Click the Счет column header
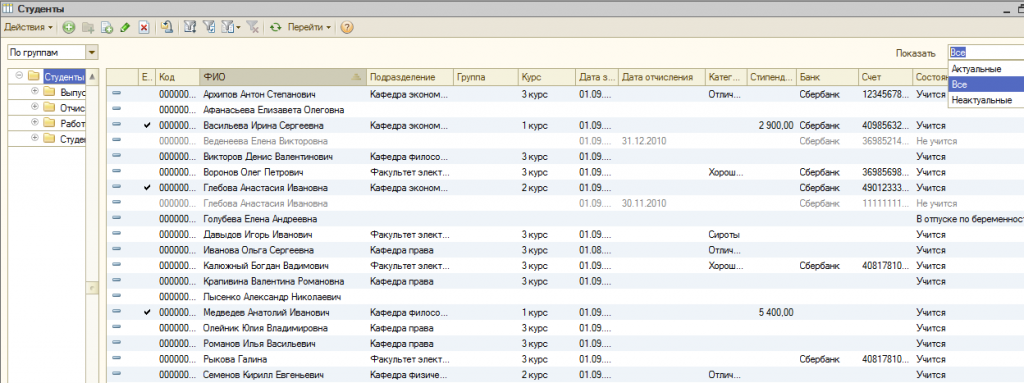Screen dimensions: 1024x383 click(x=885, y=76)
